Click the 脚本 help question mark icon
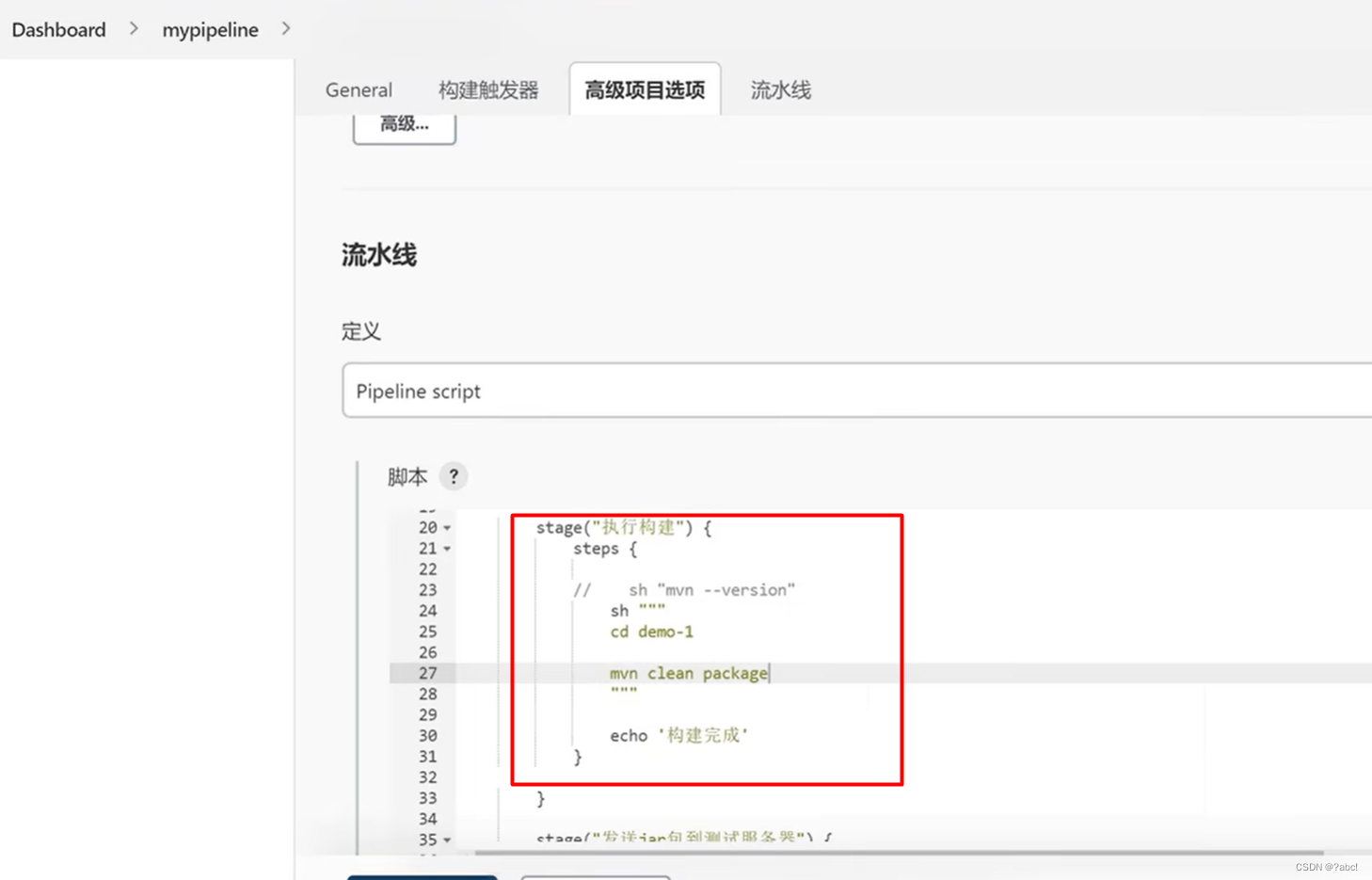This screenshot has height=880, width=1372. (454, 476)
